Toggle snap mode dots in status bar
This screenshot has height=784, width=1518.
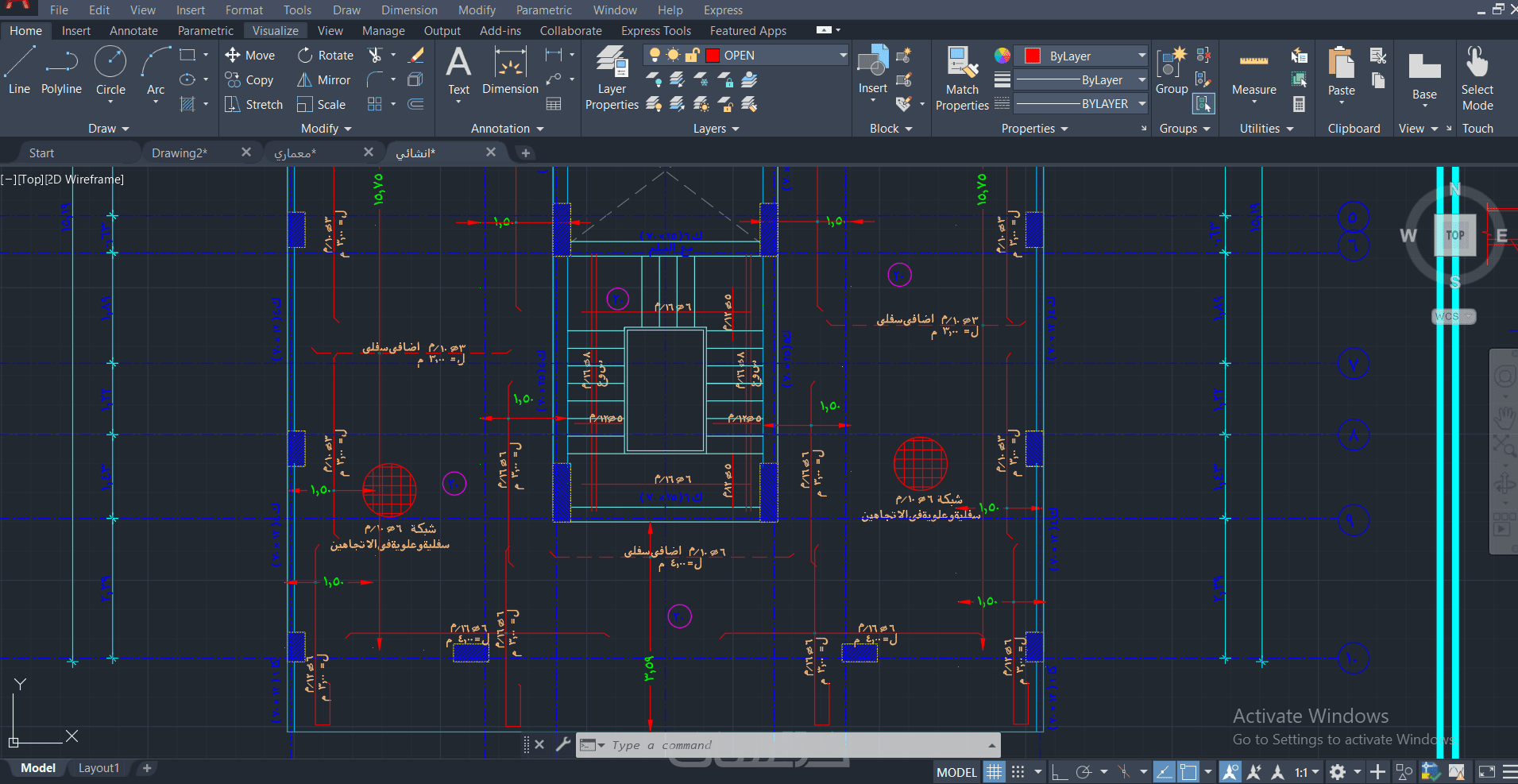coord(1018,772)
